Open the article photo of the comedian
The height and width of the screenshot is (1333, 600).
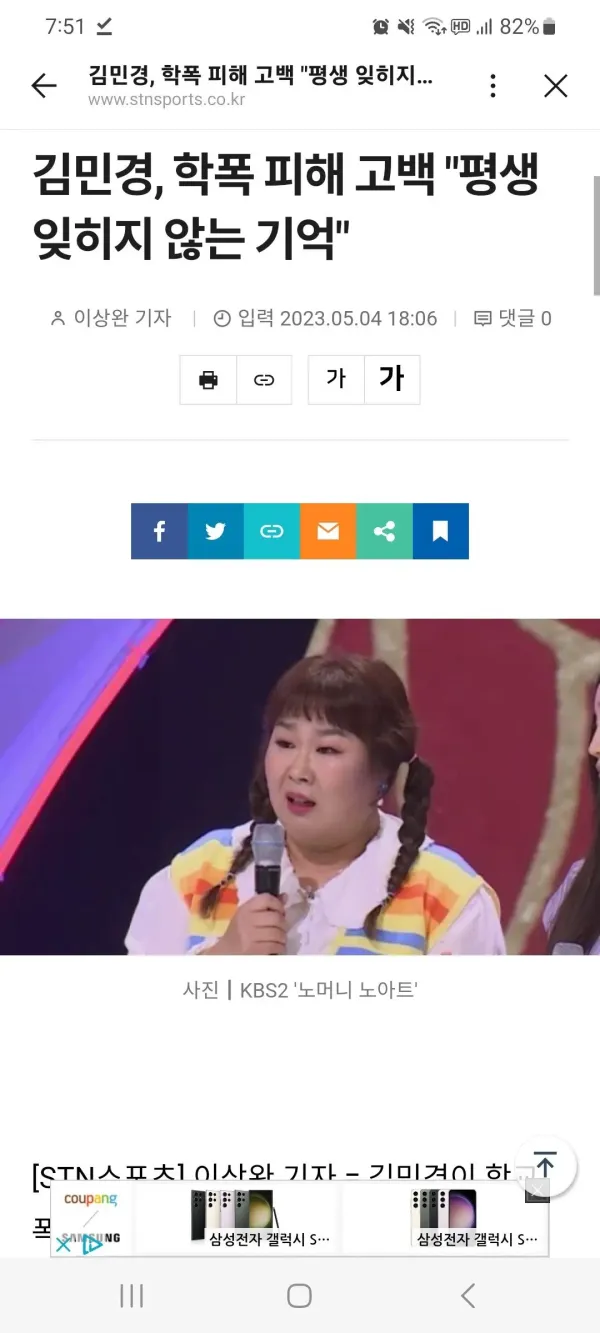click(x=300, y=786)
